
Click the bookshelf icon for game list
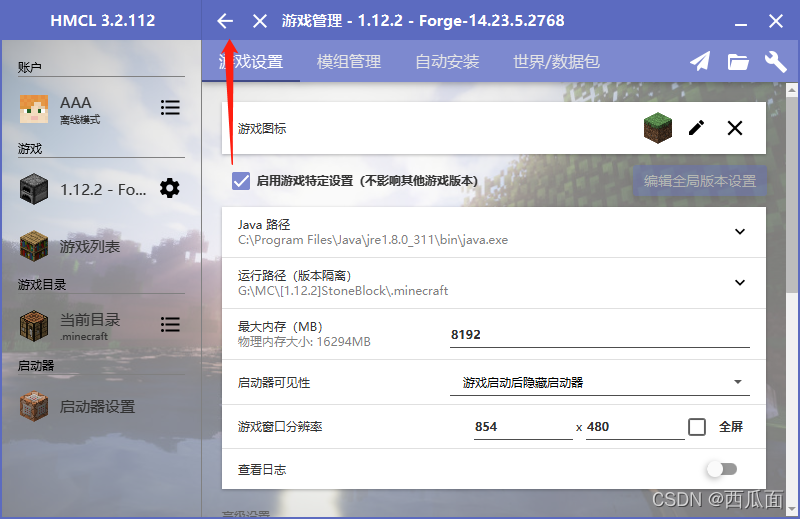(x=34, y=246)
